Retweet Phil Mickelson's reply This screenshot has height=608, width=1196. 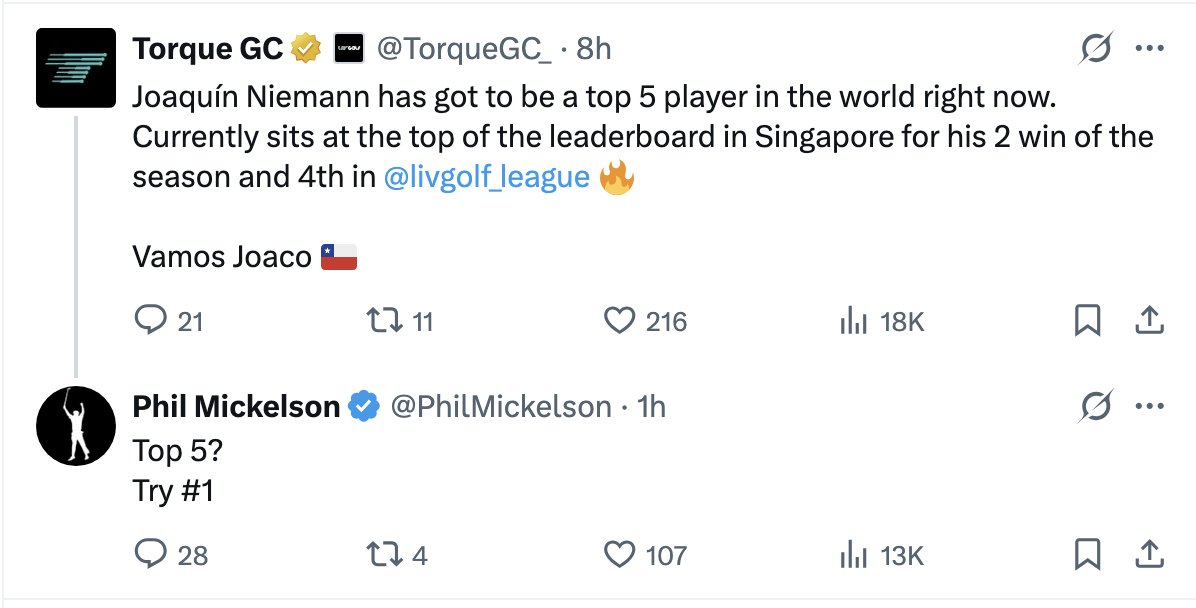point(384,554)
